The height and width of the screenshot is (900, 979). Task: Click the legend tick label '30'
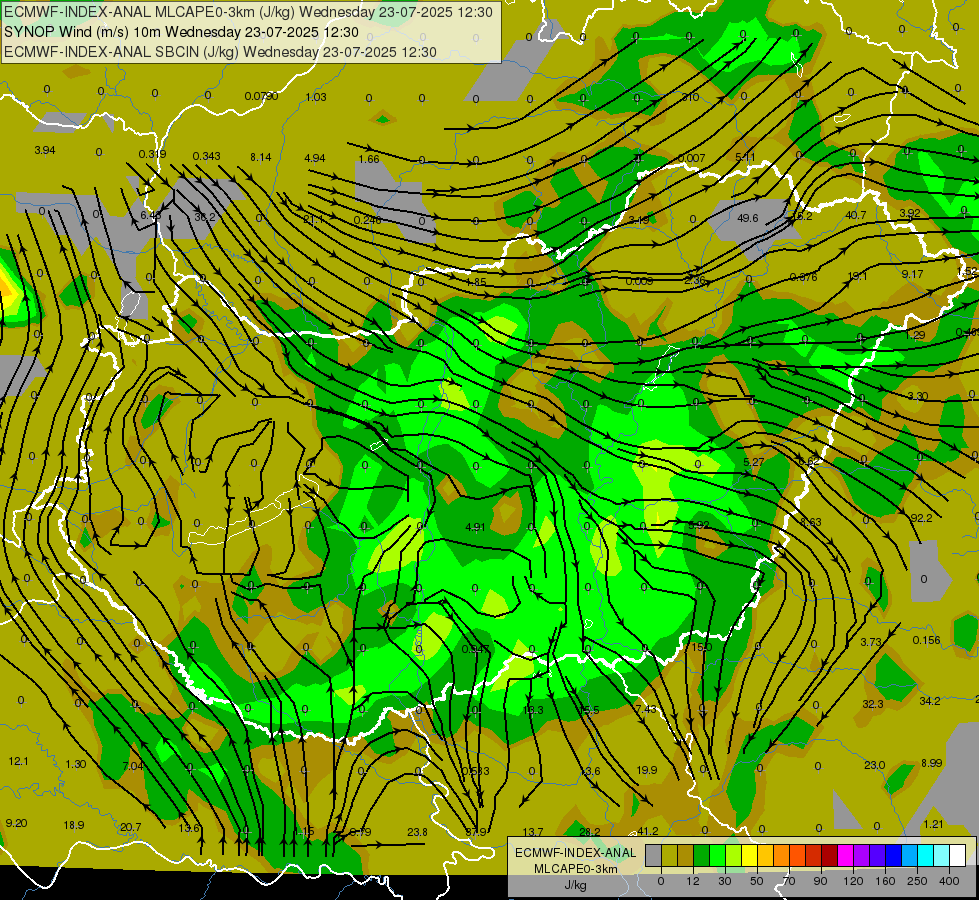point(725,881)
